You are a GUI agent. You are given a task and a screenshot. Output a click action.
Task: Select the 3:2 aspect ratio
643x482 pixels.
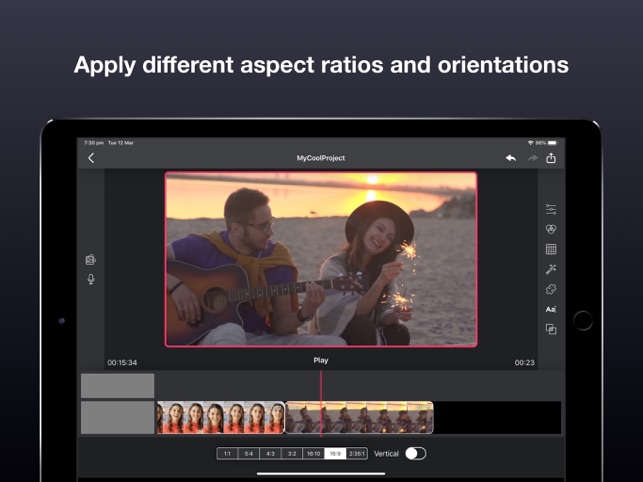(292, 454)
